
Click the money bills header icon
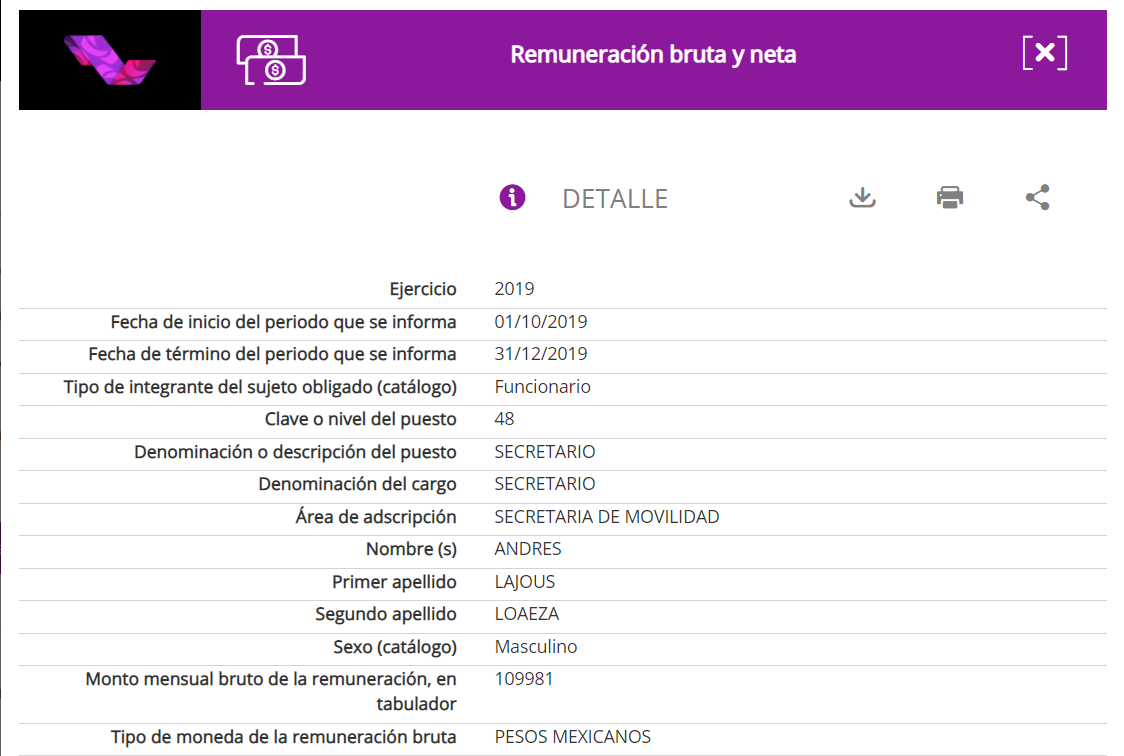pyautogui.click(x=271, y=60)
